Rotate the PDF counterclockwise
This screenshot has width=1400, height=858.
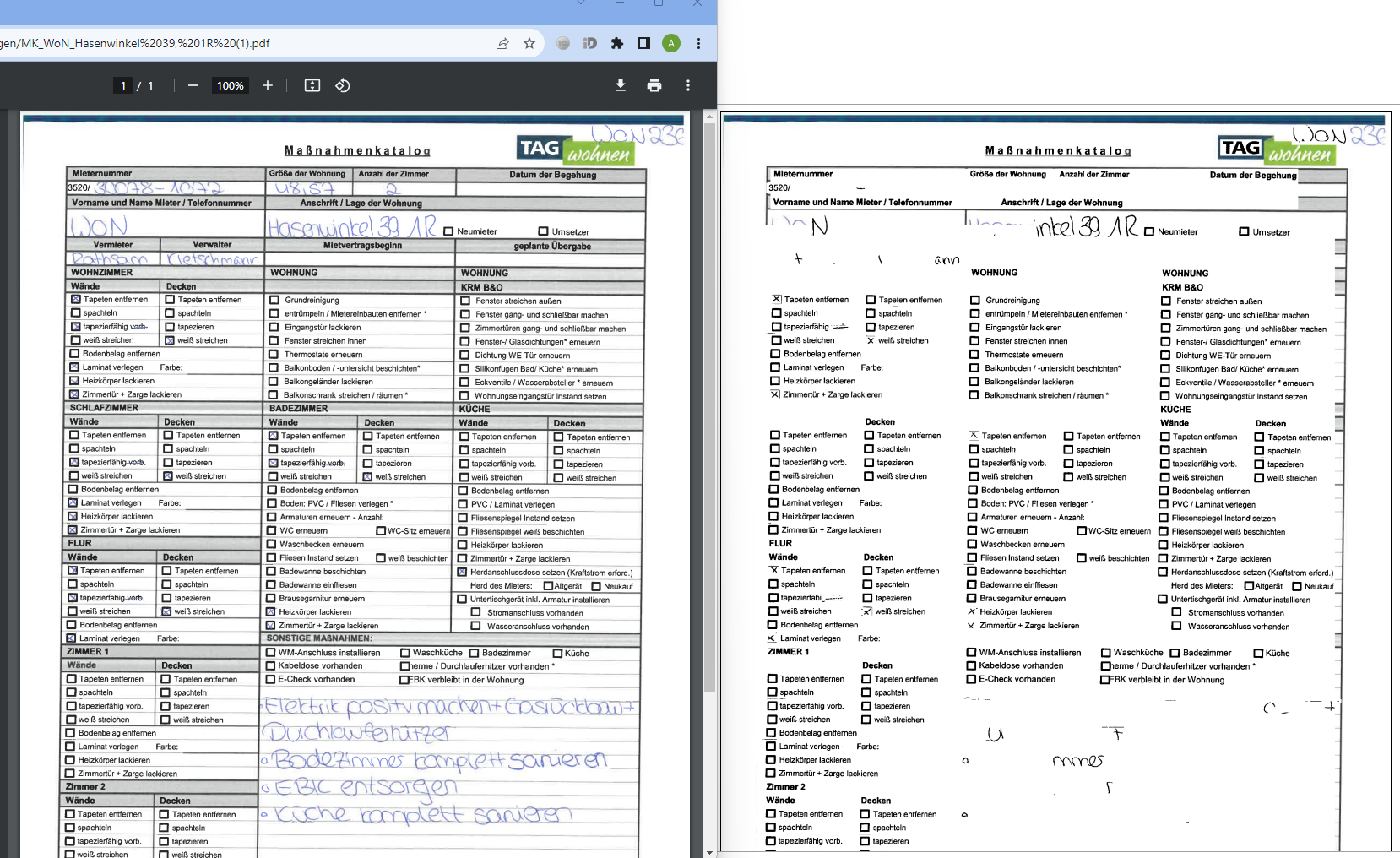(343, 85)
